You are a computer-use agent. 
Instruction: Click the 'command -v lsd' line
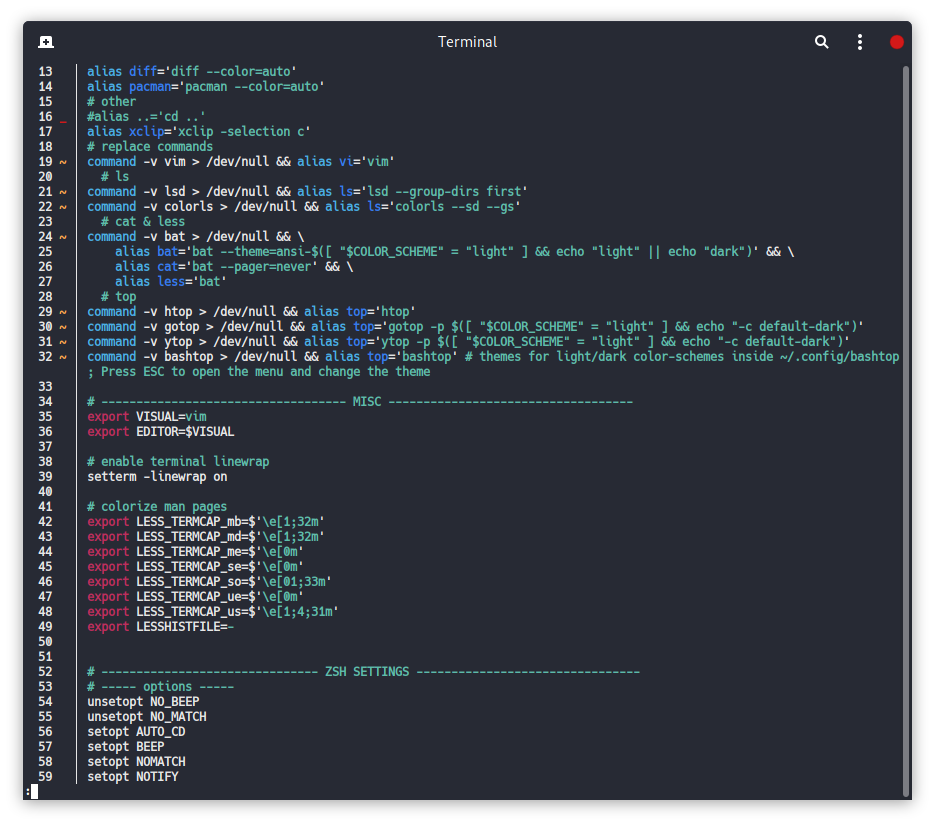point(307,191)
